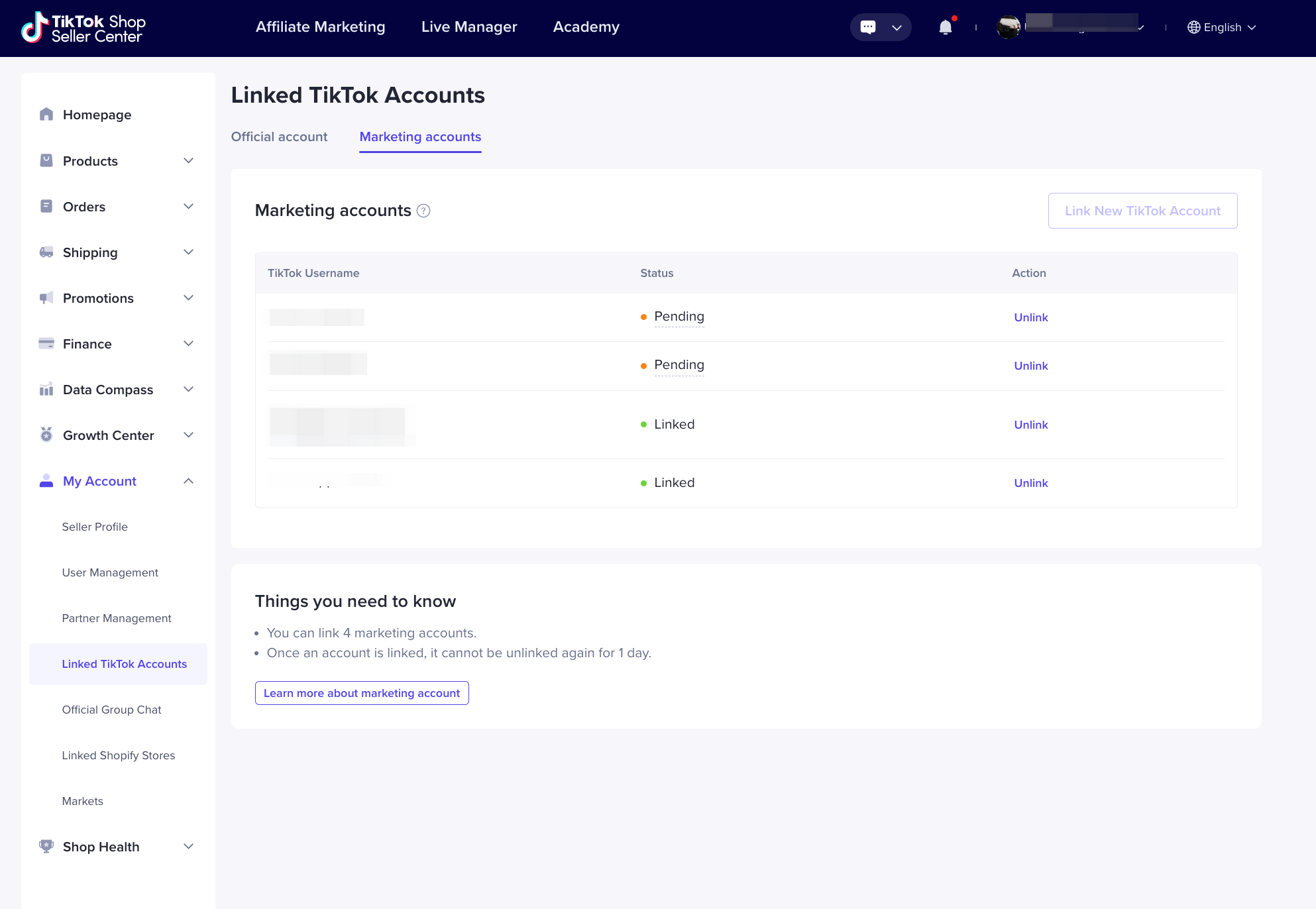This screenshot has height=909, width=1316.
Task: Click the Action column header
Action: (x=1028, y=273)
